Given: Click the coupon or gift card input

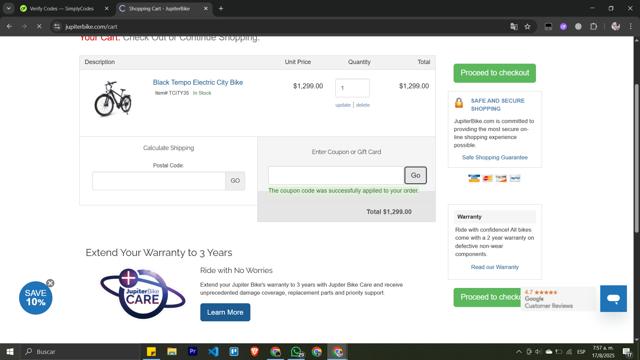Looking at the screenshot, I should pos(336,176).
